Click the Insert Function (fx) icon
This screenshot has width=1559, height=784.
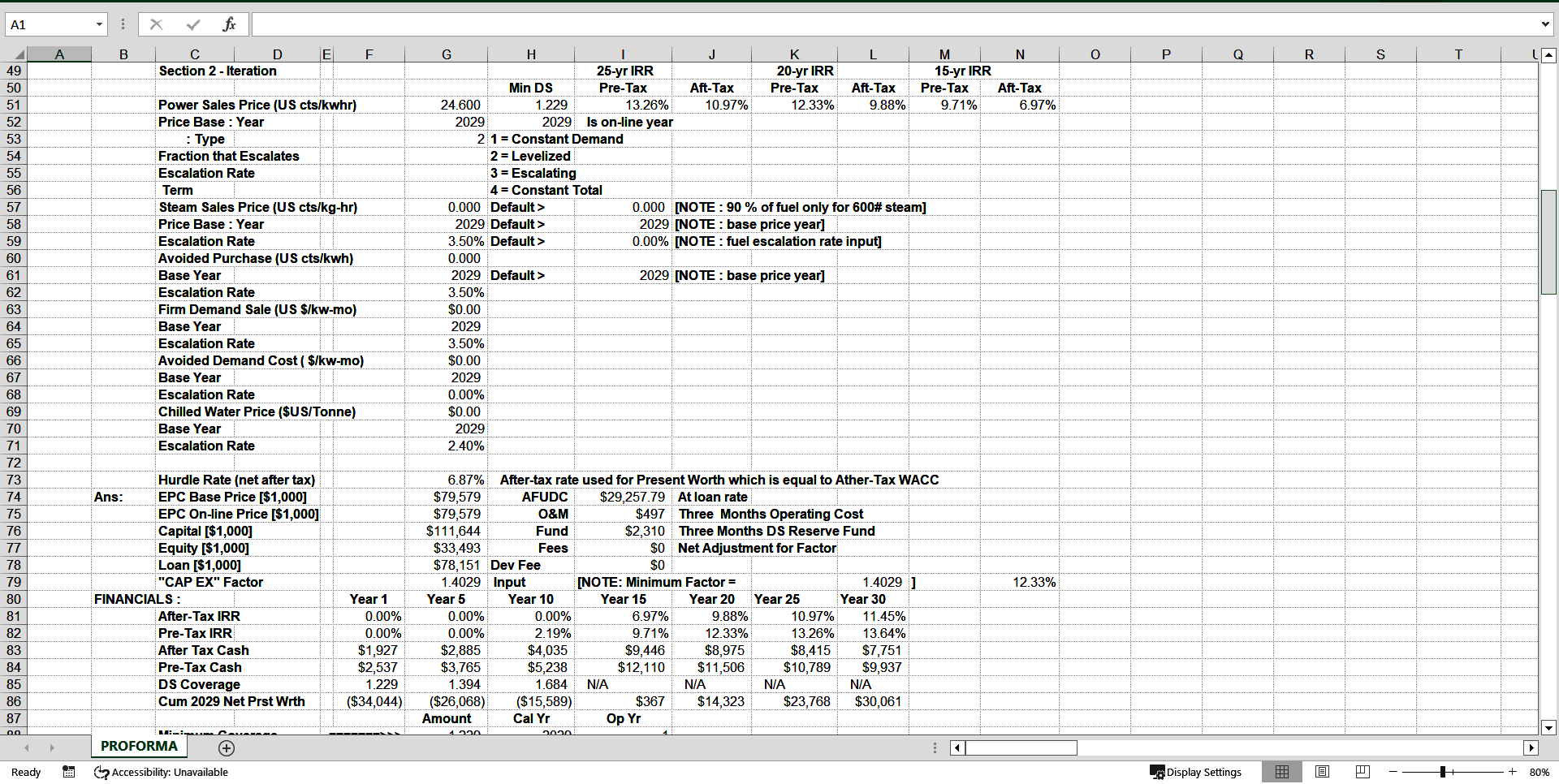(230, 24)
